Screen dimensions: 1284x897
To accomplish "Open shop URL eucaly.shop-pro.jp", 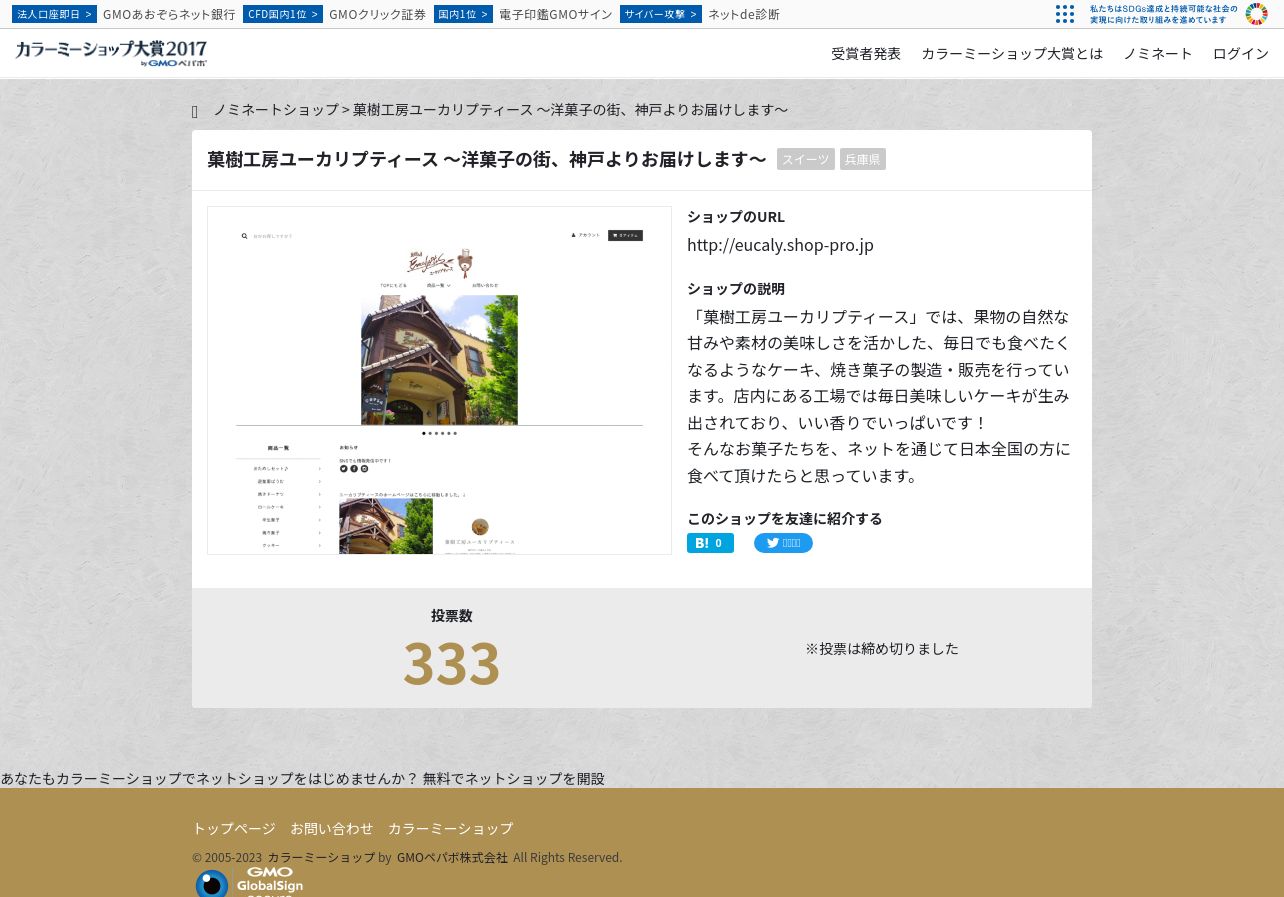I will [780, 245].
